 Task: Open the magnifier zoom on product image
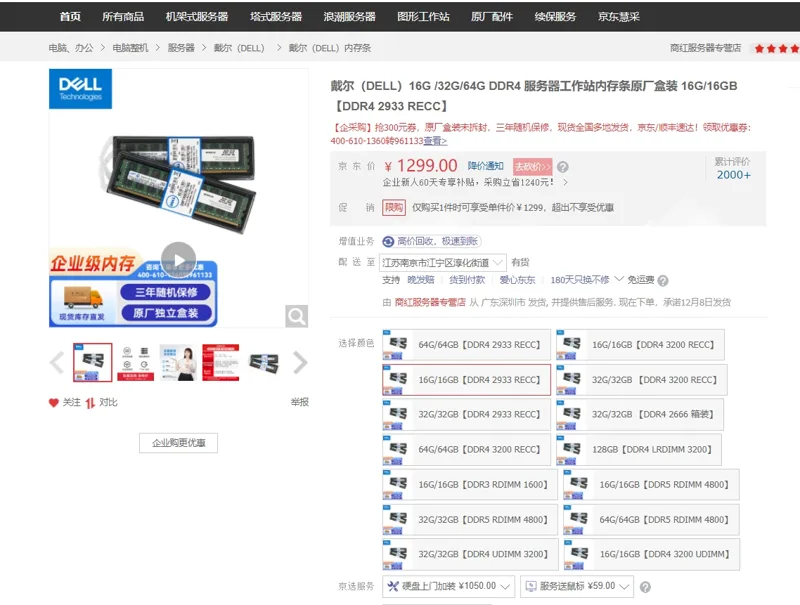tap(296, 316)
